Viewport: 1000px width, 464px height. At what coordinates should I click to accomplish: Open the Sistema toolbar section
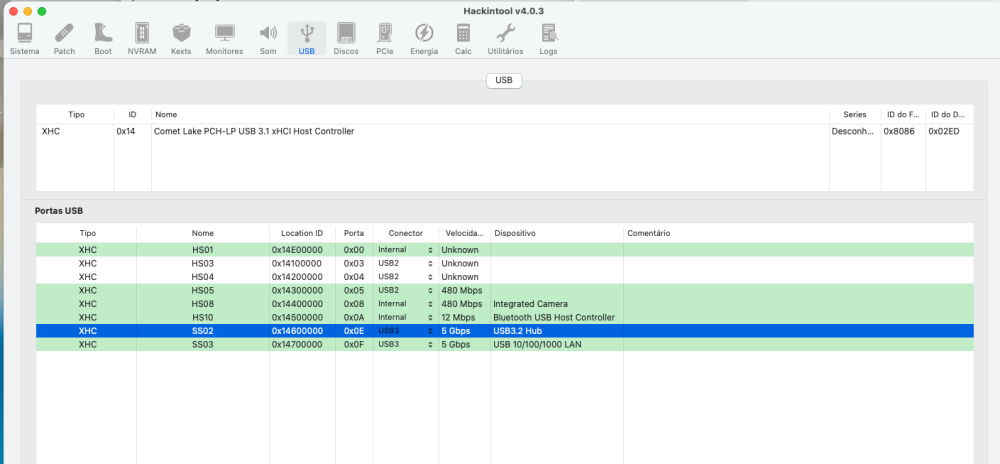[25, 38]
